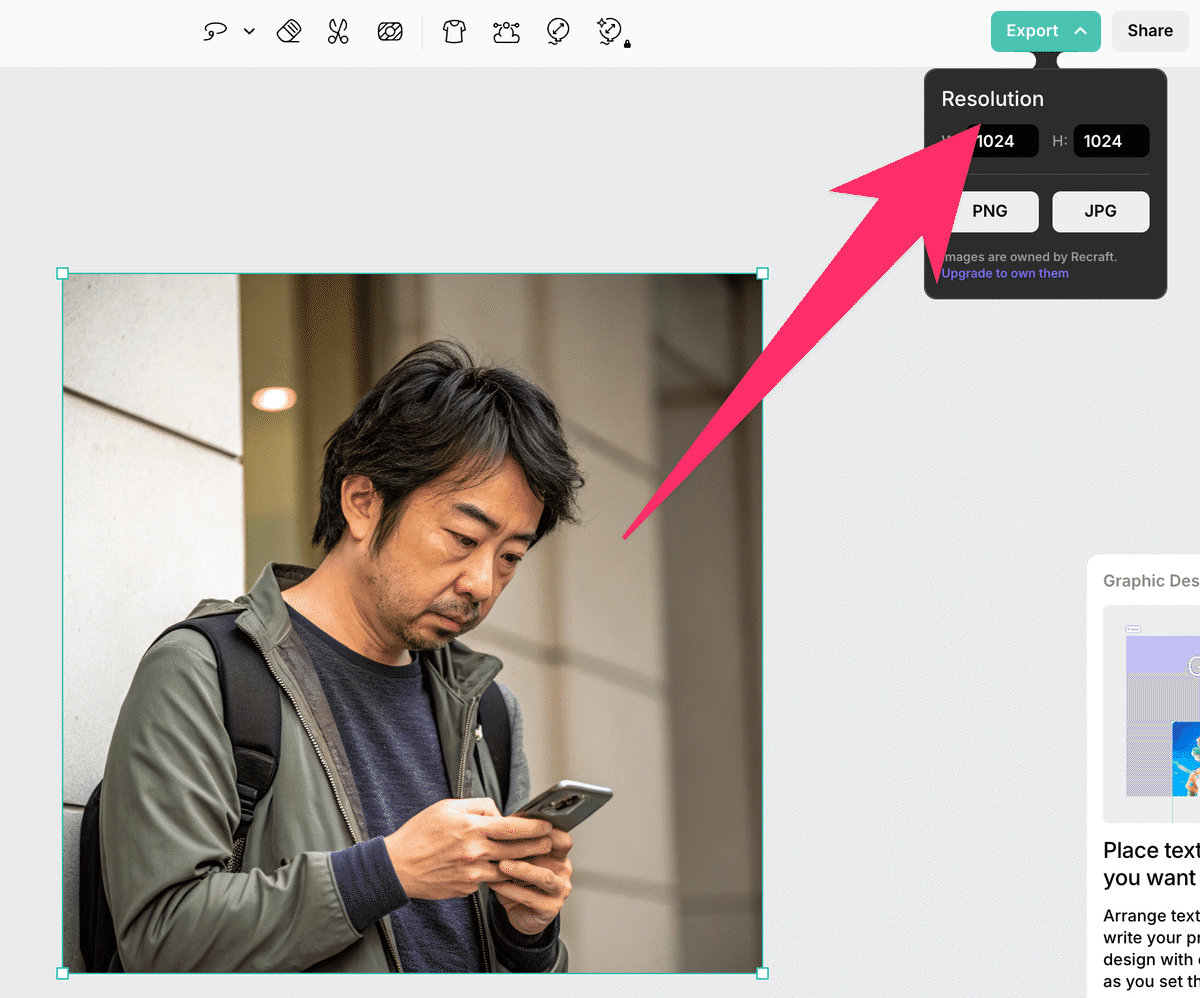This screenshot has width=1200, height=998.
Task: Choose the remove background striped icon
Action: (389, 32)
